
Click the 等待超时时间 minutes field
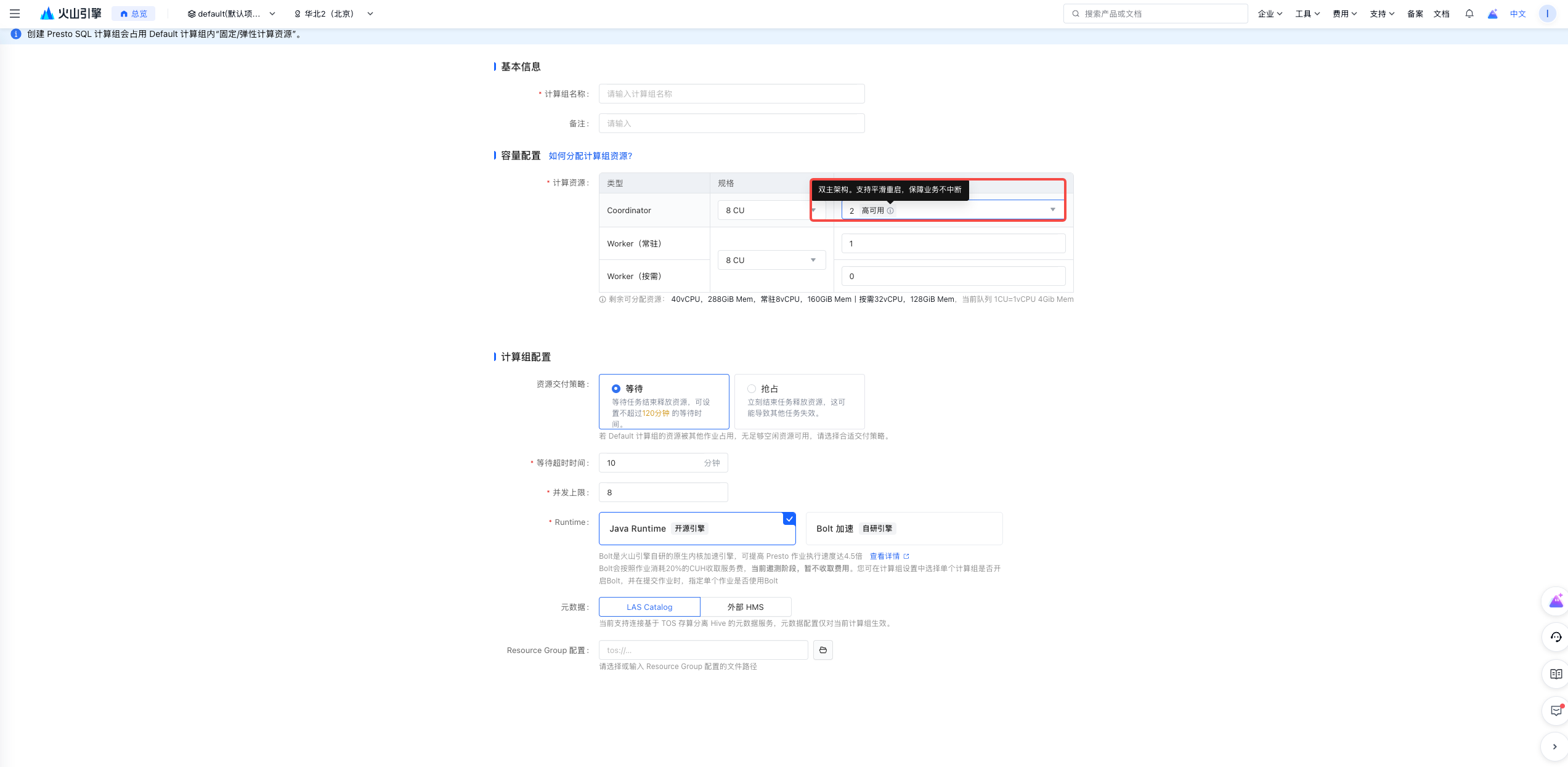point(664,463)
